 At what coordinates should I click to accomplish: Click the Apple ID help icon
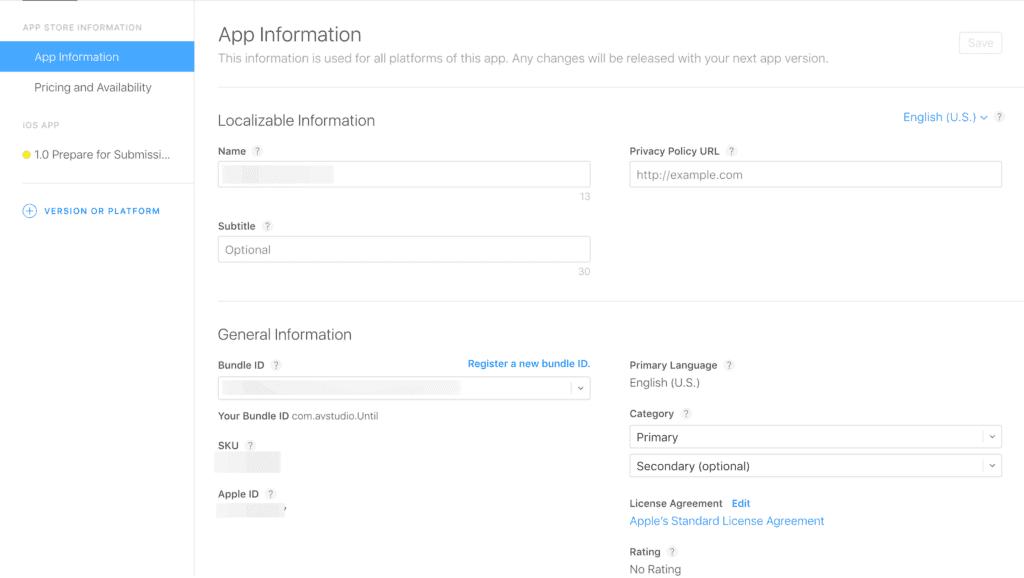pyautogui.click(x=270, y=495)
